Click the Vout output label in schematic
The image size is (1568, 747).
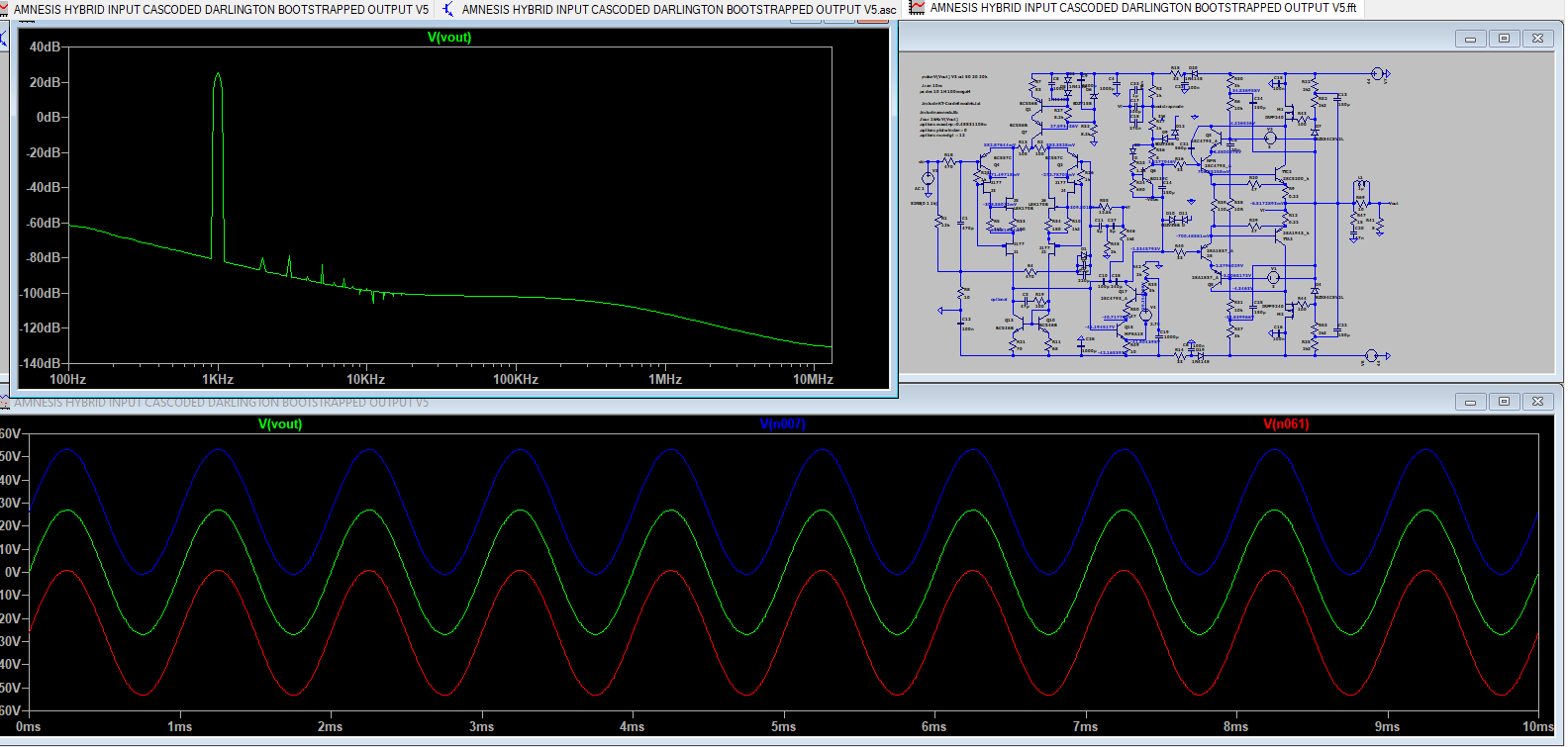(x=1393, y=203)
